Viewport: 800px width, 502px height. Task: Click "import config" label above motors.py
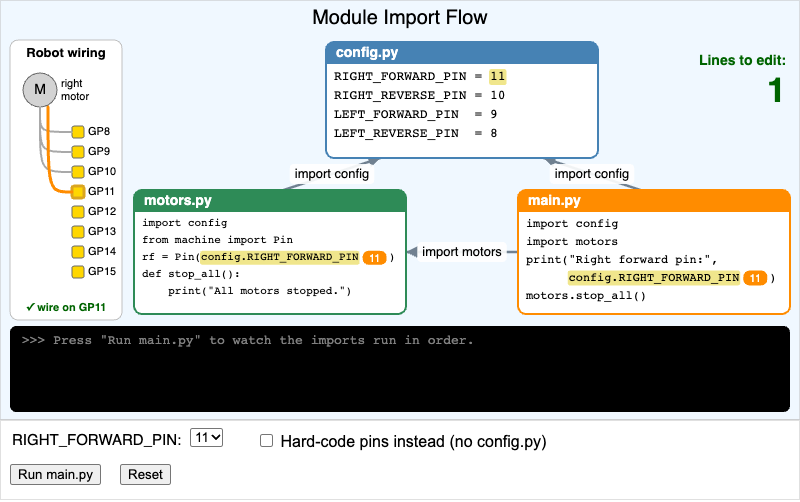tap(332, 174)
